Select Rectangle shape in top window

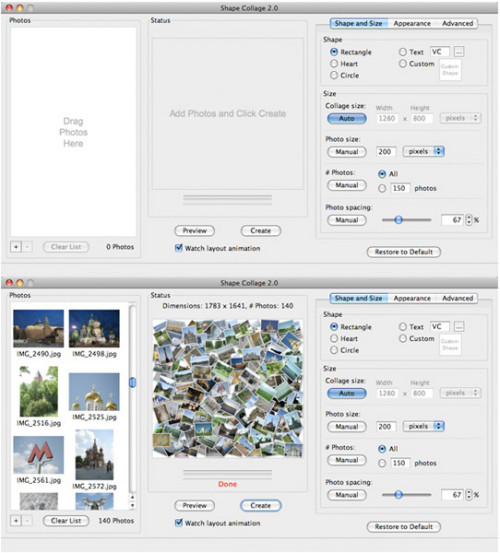click(334, 52)
